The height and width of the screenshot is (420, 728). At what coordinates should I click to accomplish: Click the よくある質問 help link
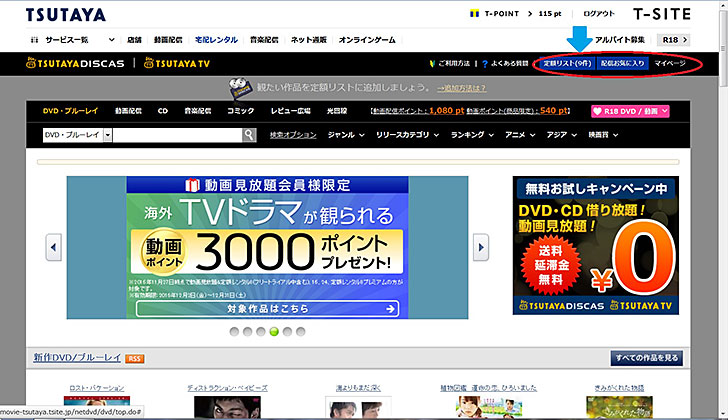point(506,63)
